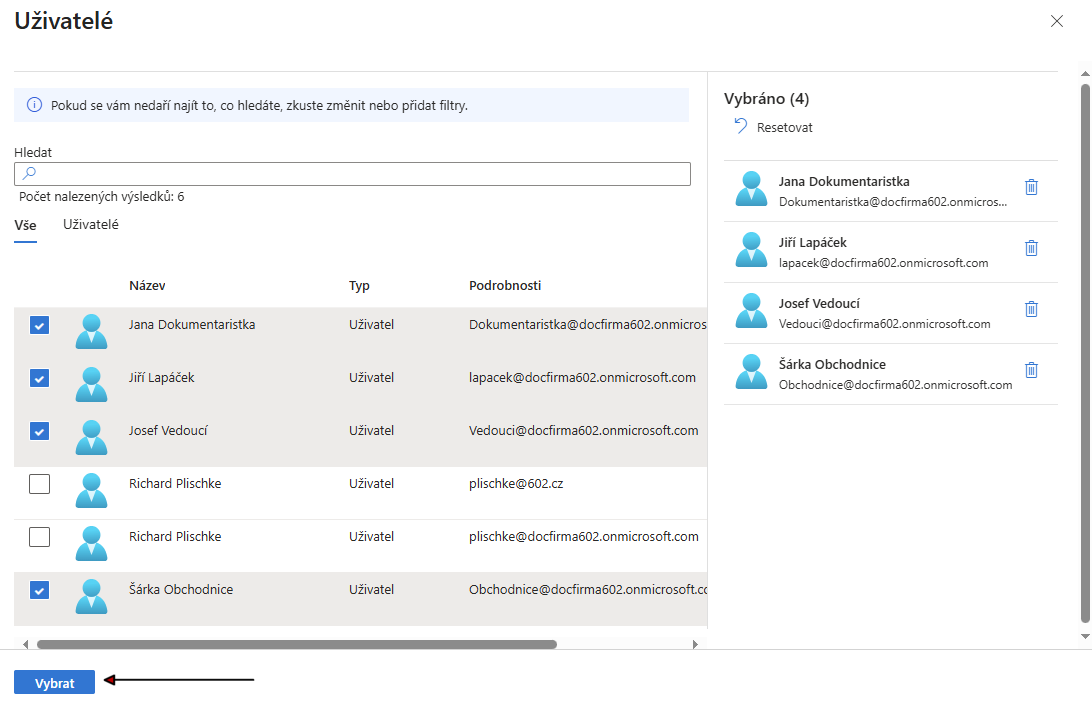Click Šárka Obchodnice avatar in Vybráno panel
1092x704 pixels.
coord(751,371)
